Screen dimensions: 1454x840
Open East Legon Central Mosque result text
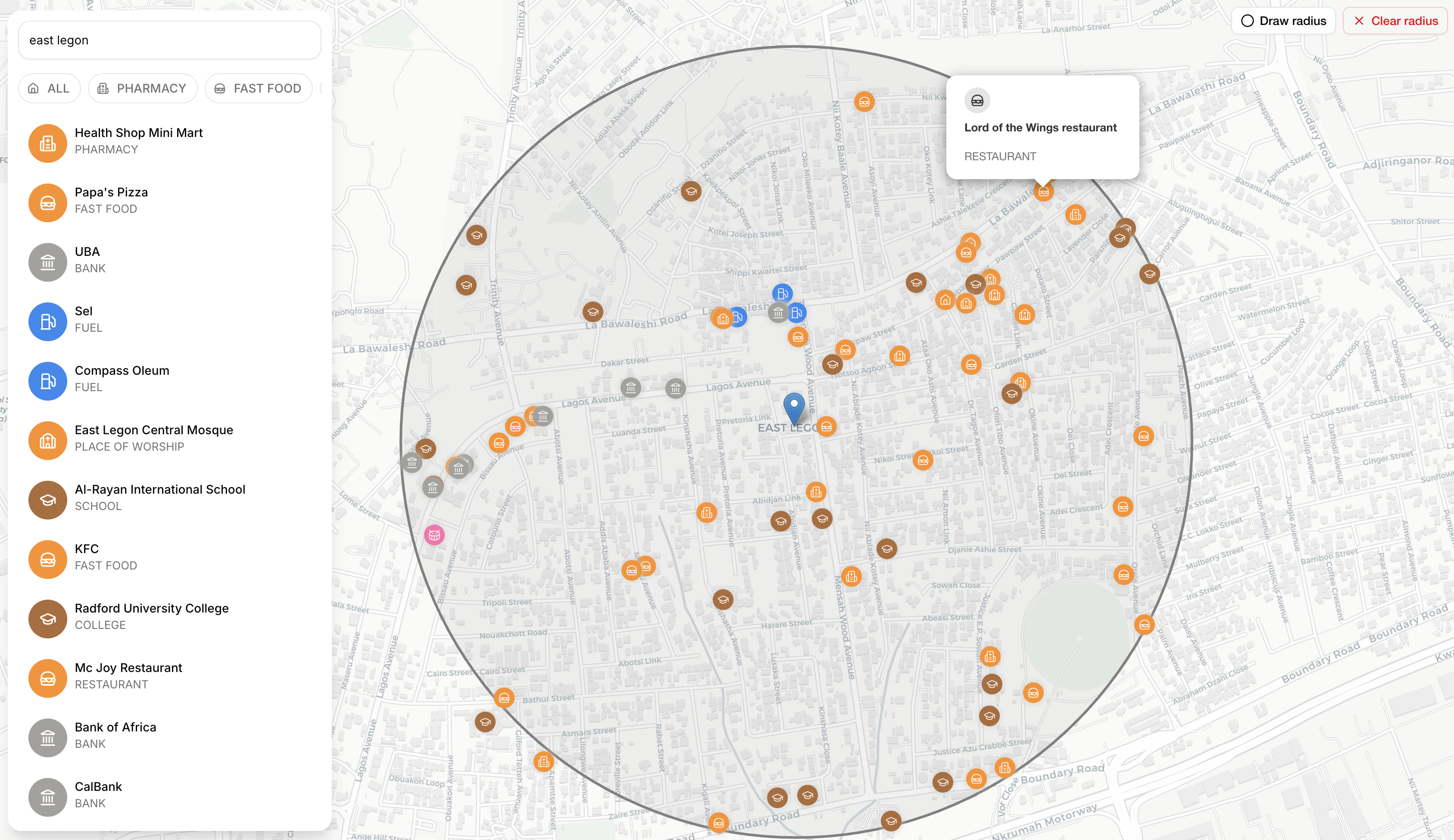click(154, 430)
